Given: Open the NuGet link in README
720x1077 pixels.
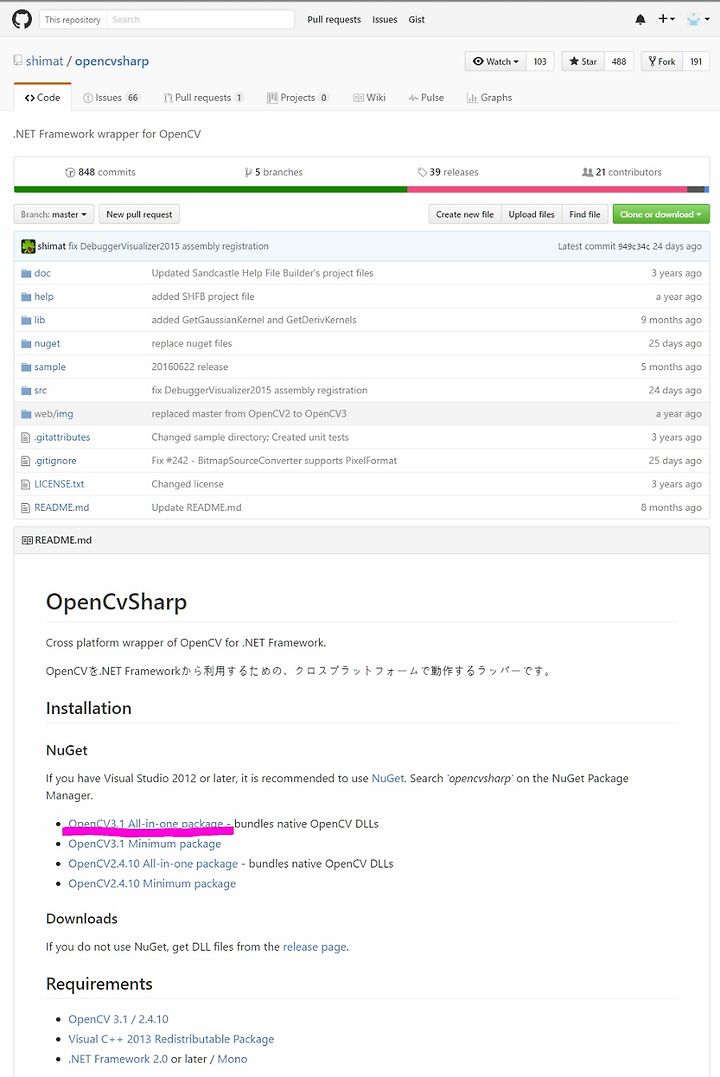Looking at the screenshot, I should coord(387,778).
